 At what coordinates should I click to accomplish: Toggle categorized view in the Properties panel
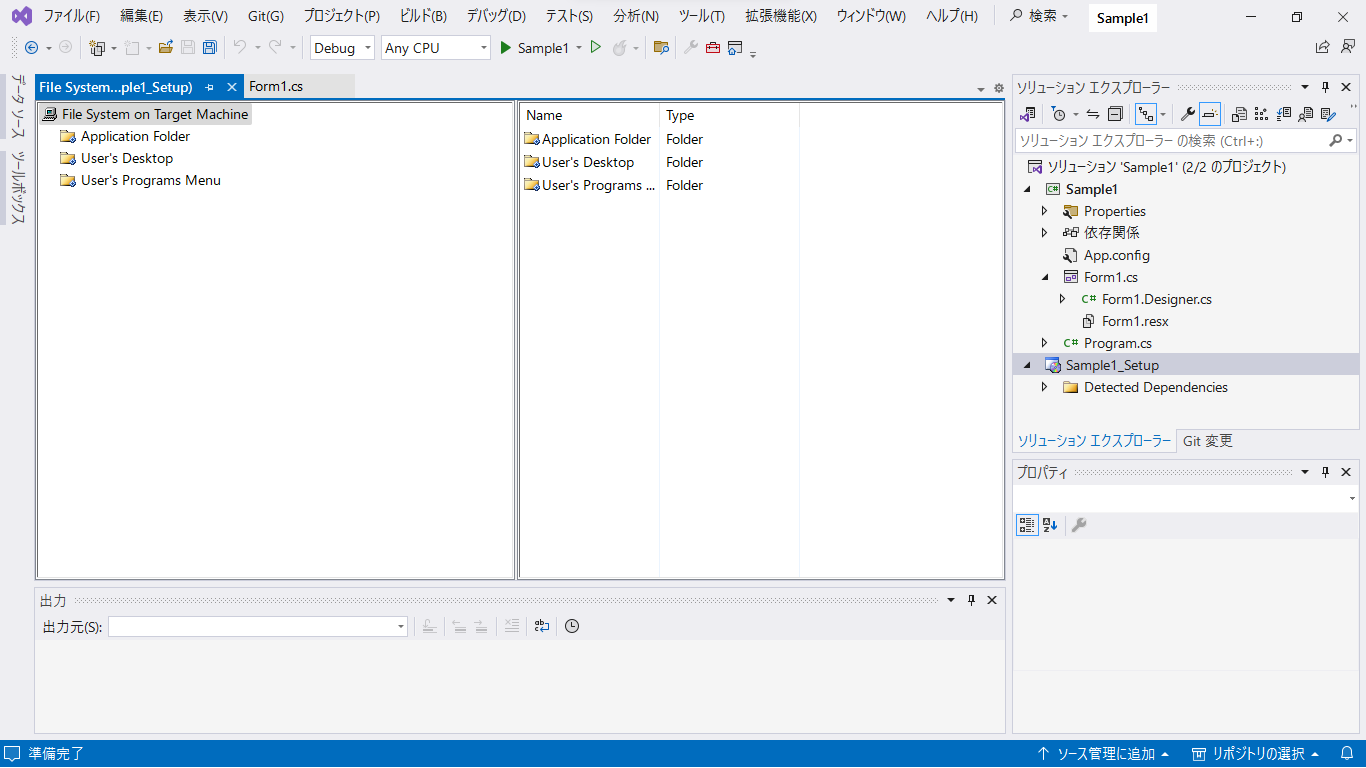1026,525
